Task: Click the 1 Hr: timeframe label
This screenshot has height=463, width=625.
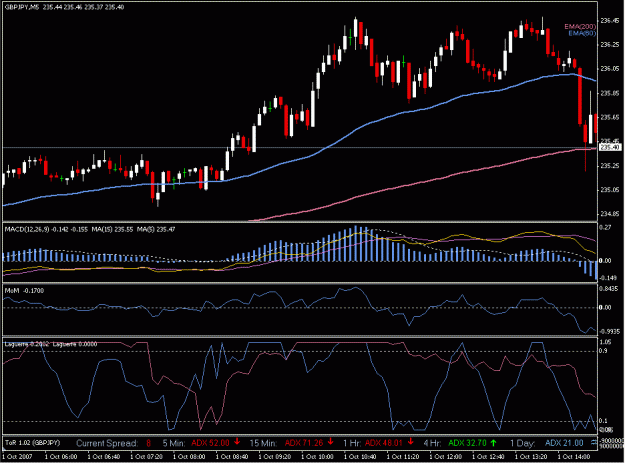Action: coord(352,443)
